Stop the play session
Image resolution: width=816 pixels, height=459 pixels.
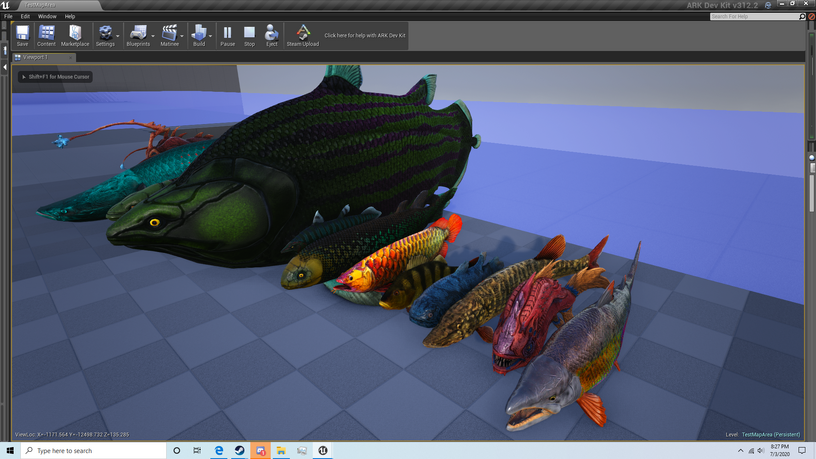point(250,35)
